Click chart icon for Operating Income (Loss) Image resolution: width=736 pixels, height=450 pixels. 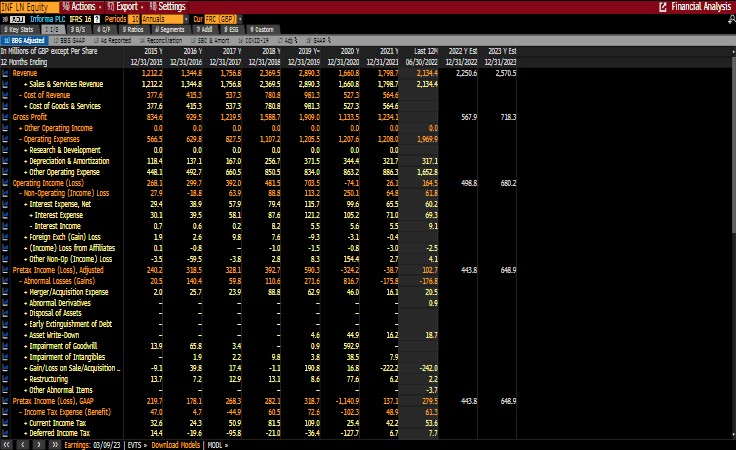(x=5, y=183)
